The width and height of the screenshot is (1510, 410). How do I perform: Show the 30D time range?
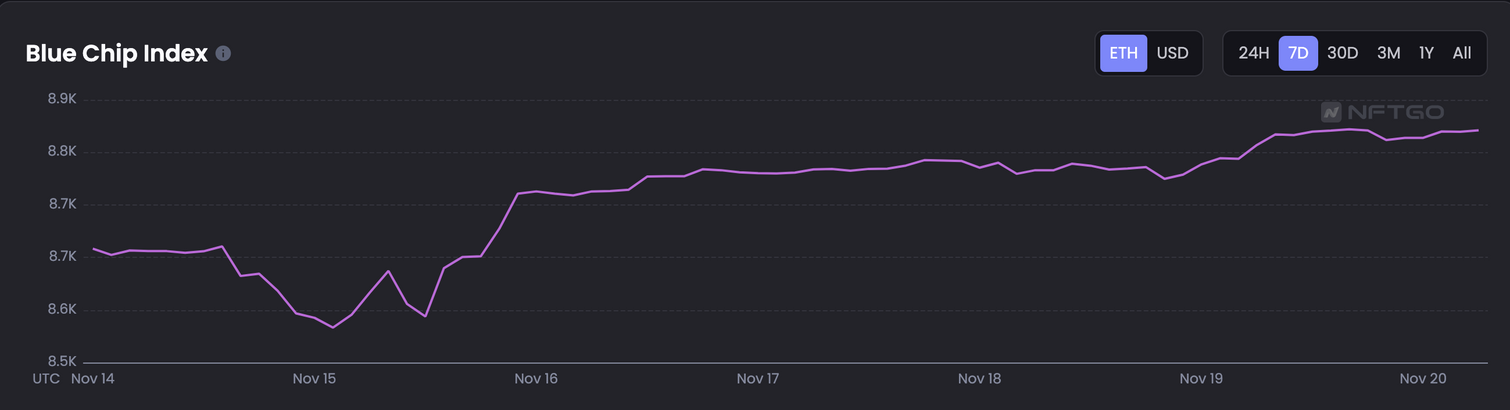[1342, 53]
